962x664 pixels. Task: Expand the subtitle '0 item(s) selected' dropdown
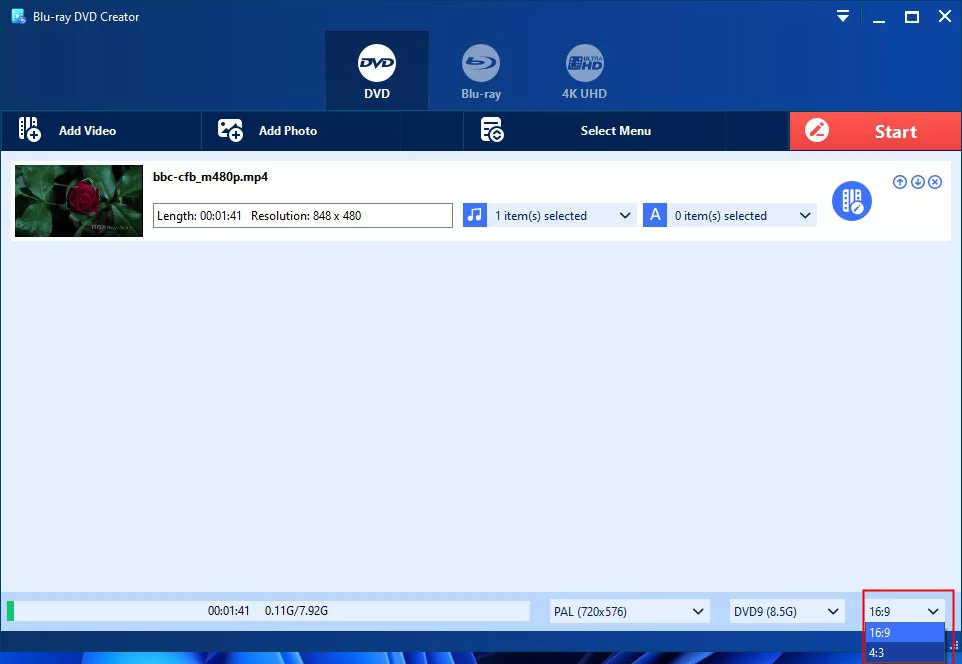coord(741,215)
